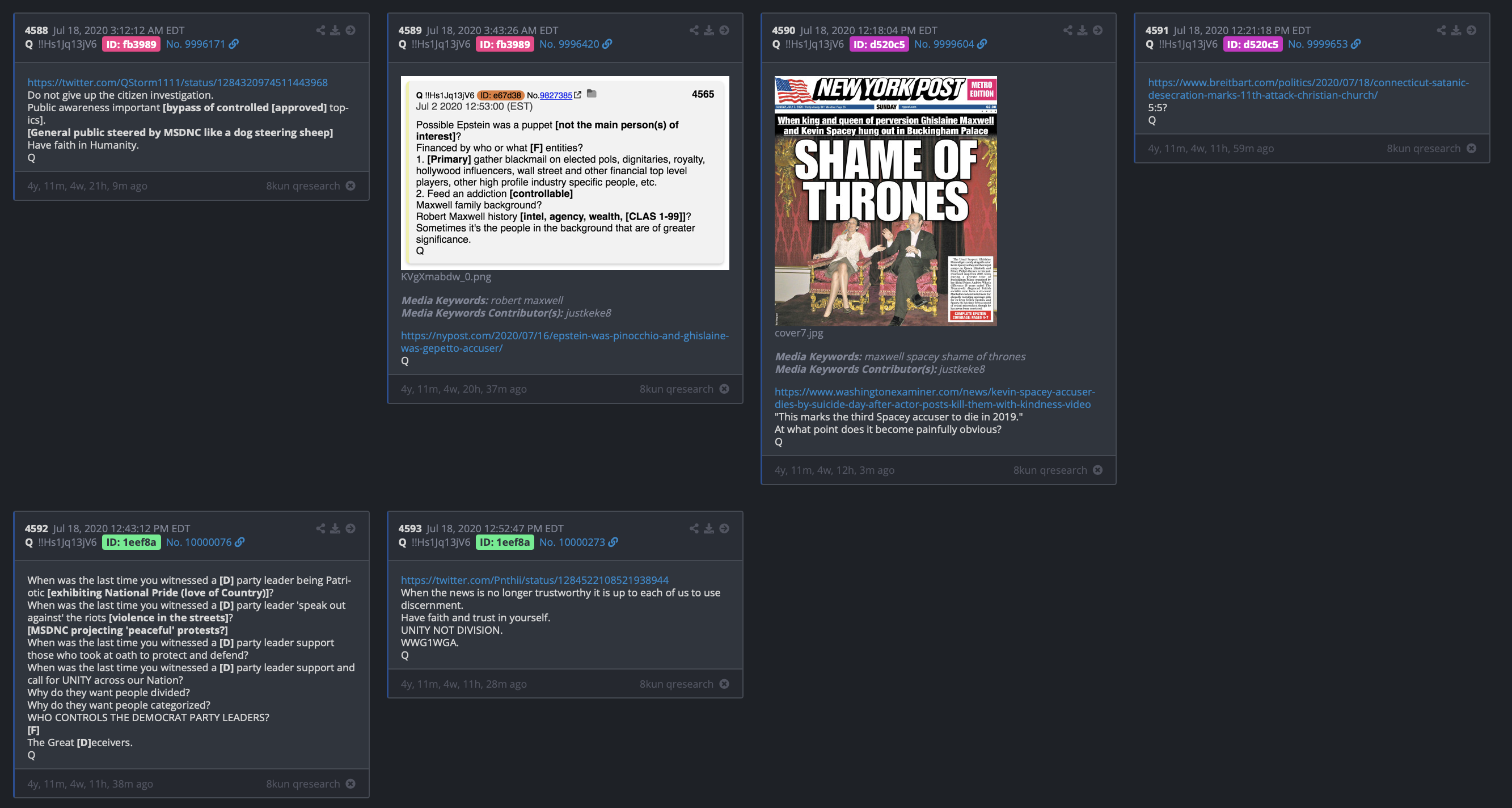Click post number link No. 10000273
Viewport: 1512px width, 808px height.
(572, 542)
